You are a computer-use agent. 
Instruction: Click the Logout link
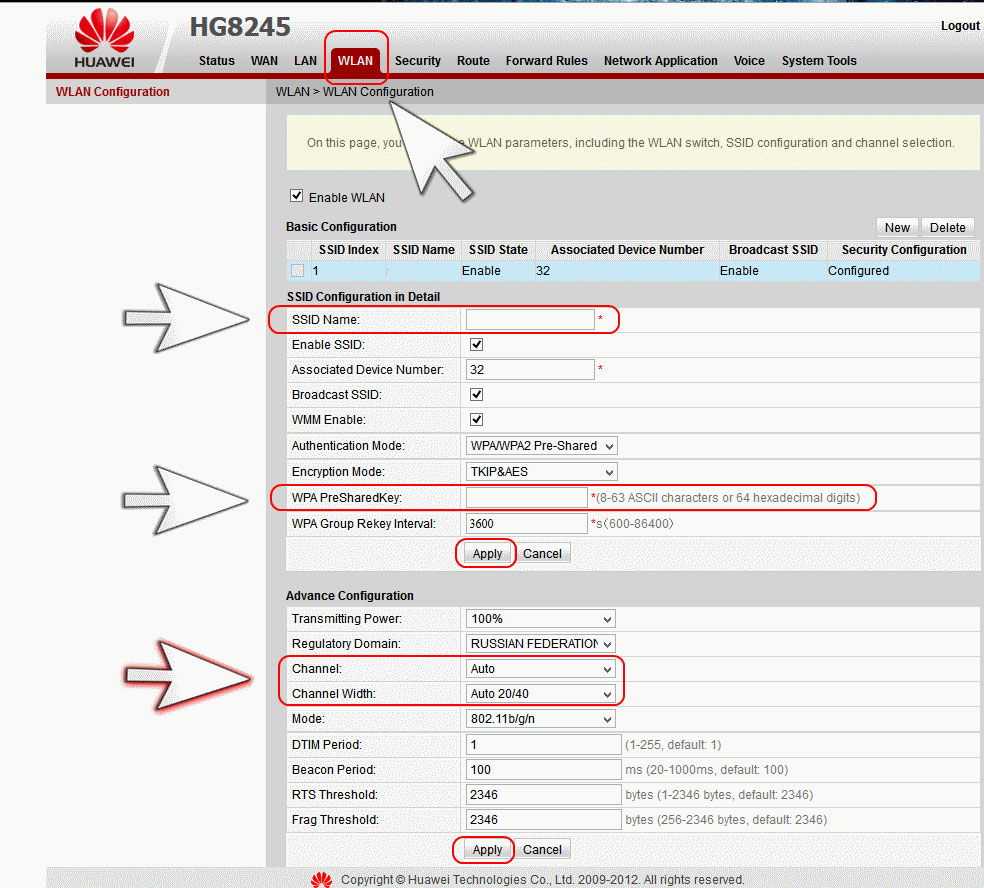point(960,26)
